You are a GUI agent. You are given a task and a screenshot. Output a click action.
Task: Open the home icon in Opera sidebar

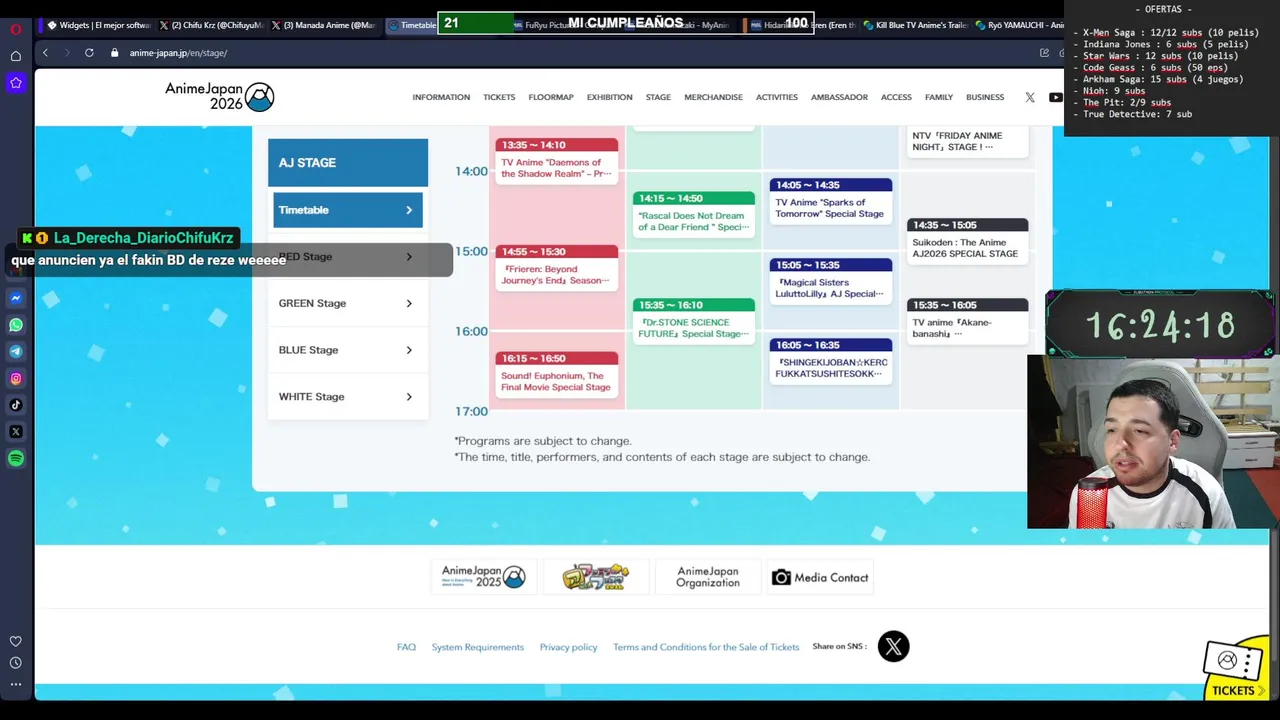coord(16,56)
